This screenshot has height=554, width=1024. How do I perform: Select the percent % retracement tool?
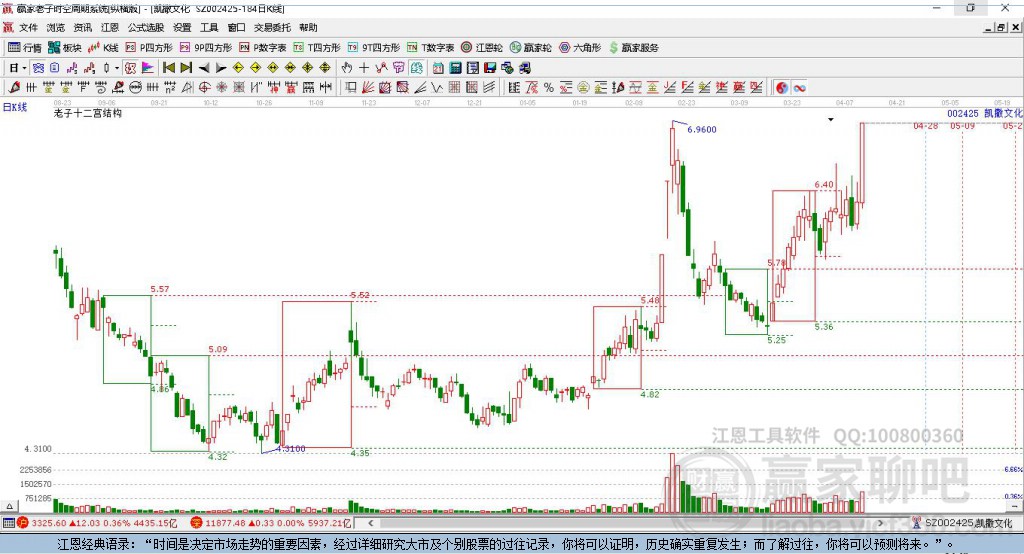549,88
